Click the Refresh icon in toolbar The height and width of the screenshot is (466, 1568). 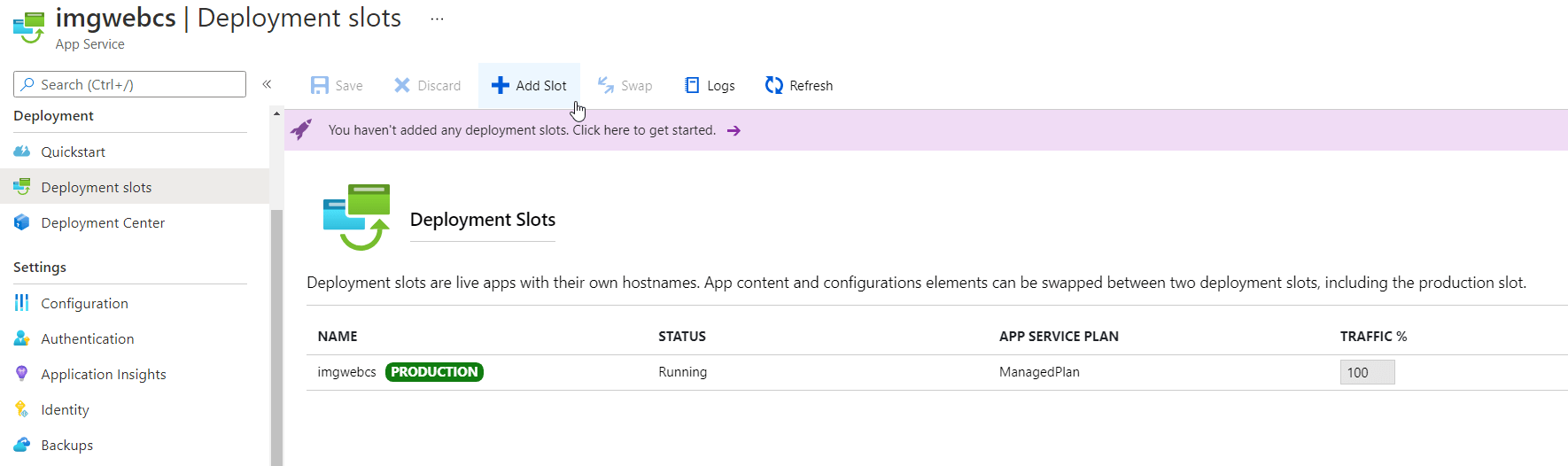774,85
